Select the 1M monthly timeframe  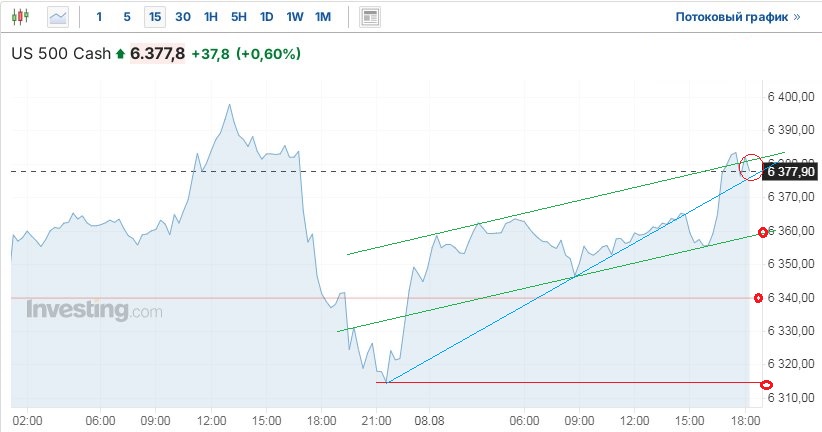pyautogui.click(x=322, y=17)
